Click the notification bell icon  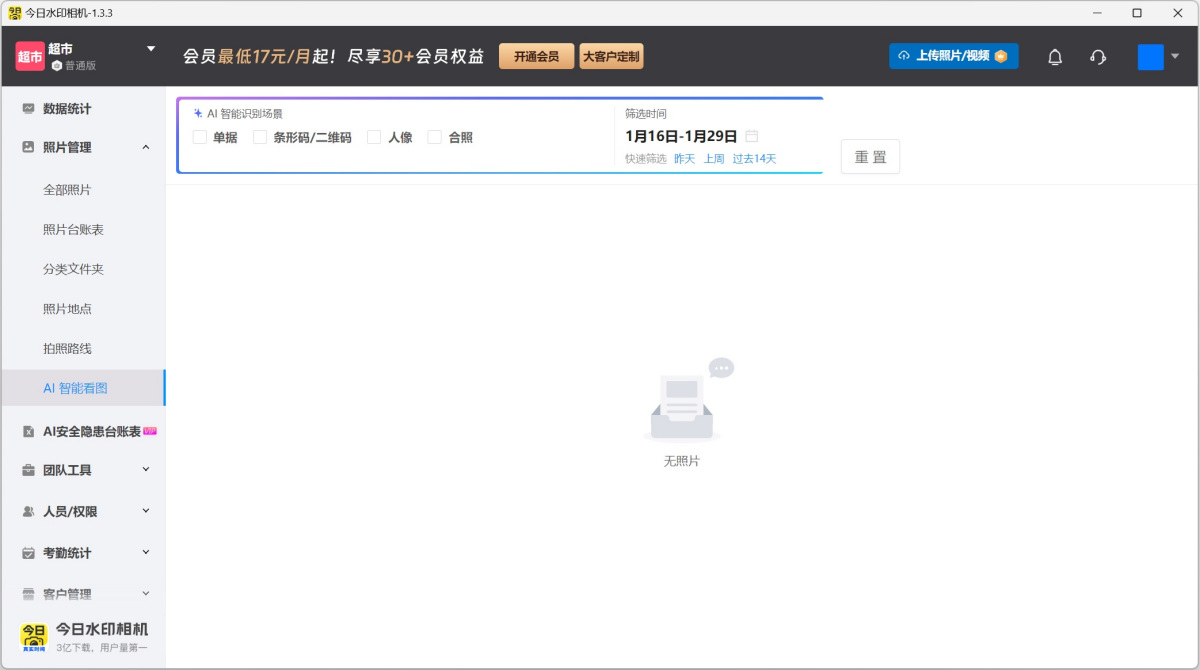click(1054, 57)
